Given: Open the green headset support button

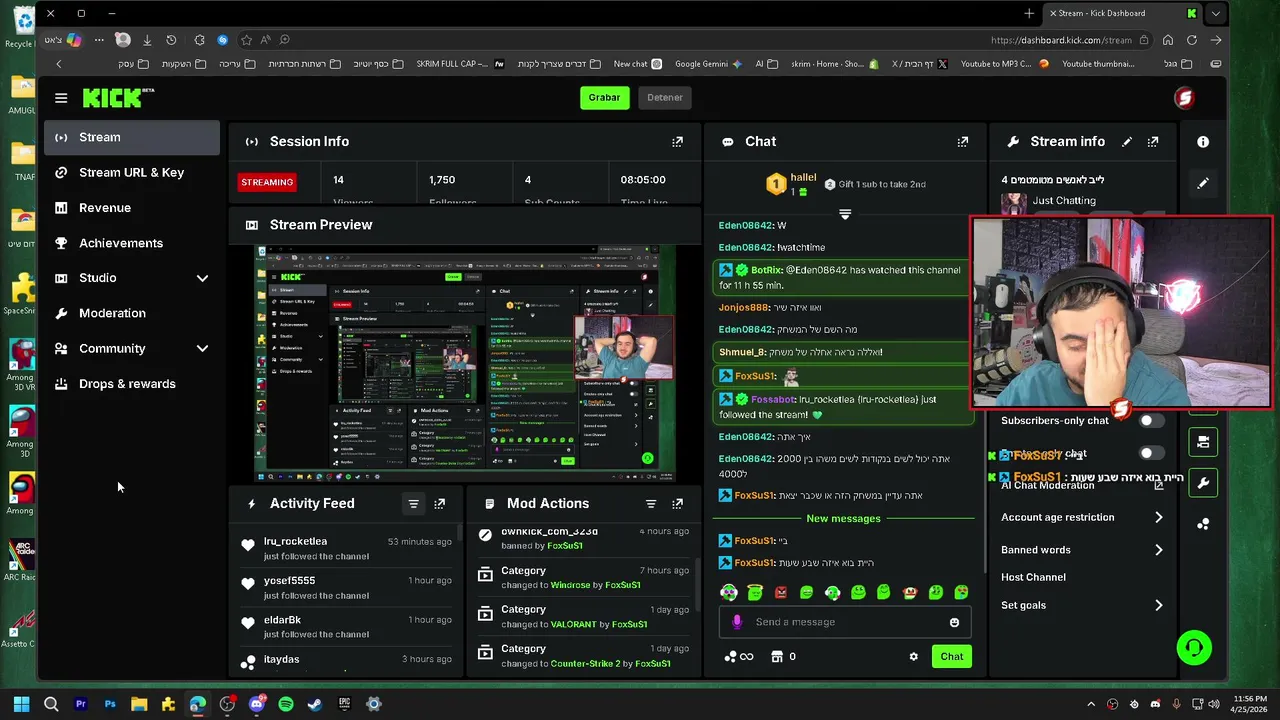Looking at the screenshot, I should [1194, 647].
